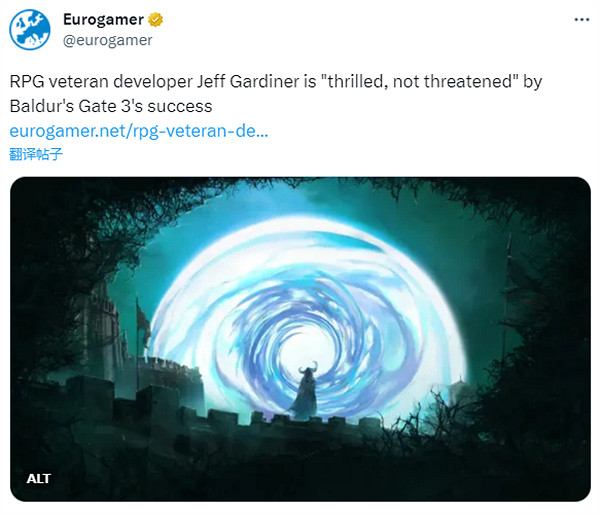The width and height of the screenshot is (600, 515).
Task: Click the gold verified badge beside Eurogamer
Action: coord(155,19)
